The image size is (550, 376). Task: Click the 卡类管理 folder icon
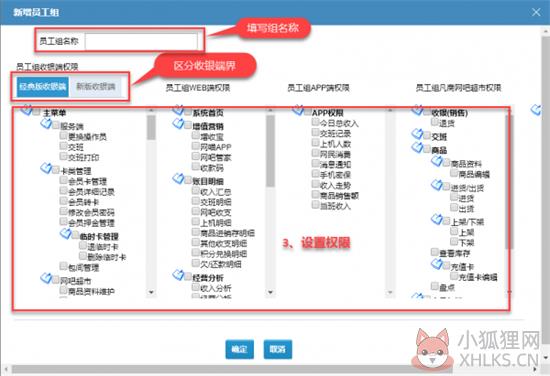click(x=46, y=168)
